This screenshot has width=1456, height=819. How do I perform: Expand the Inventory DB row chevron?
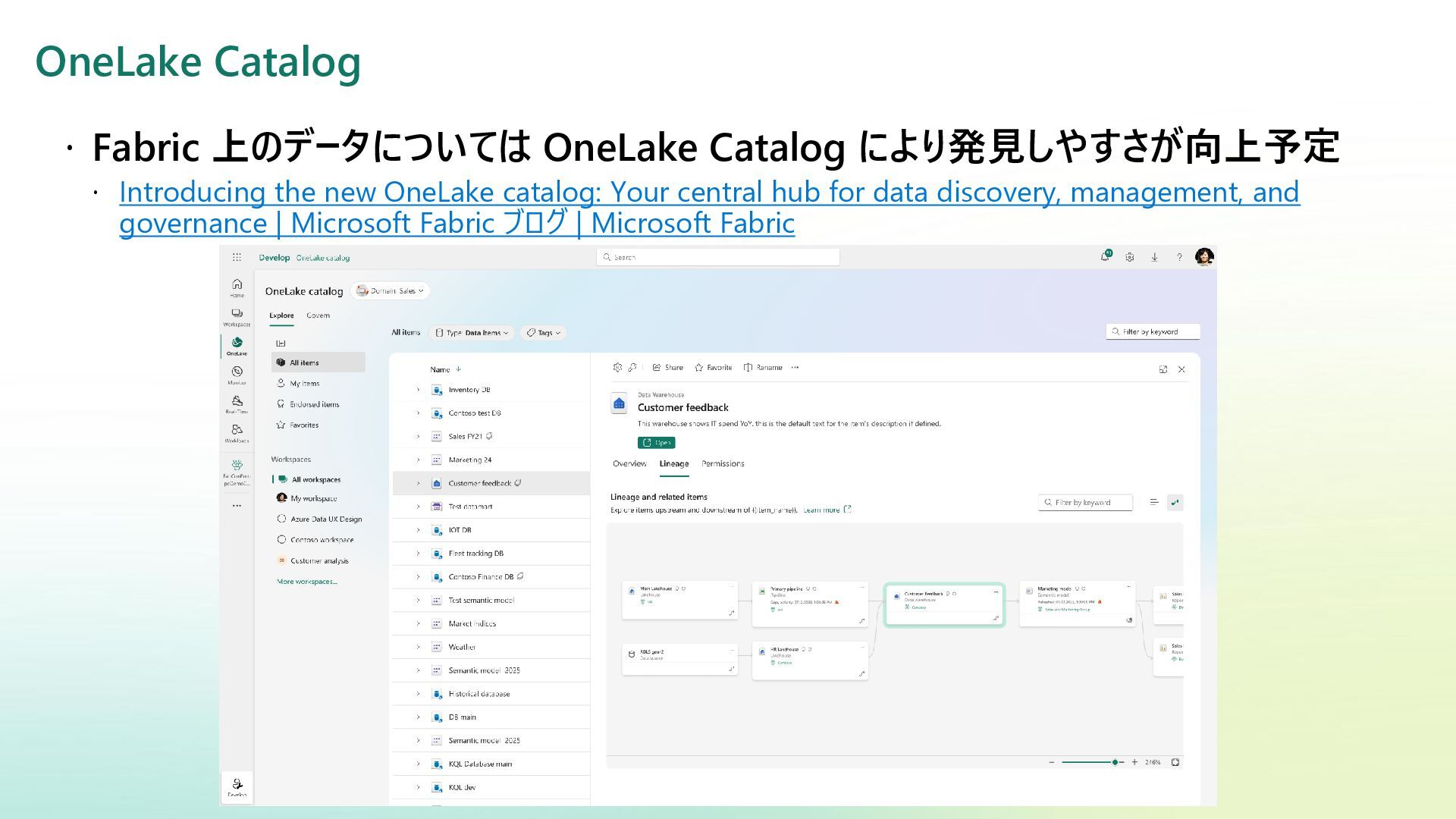[x=418, y=390]
